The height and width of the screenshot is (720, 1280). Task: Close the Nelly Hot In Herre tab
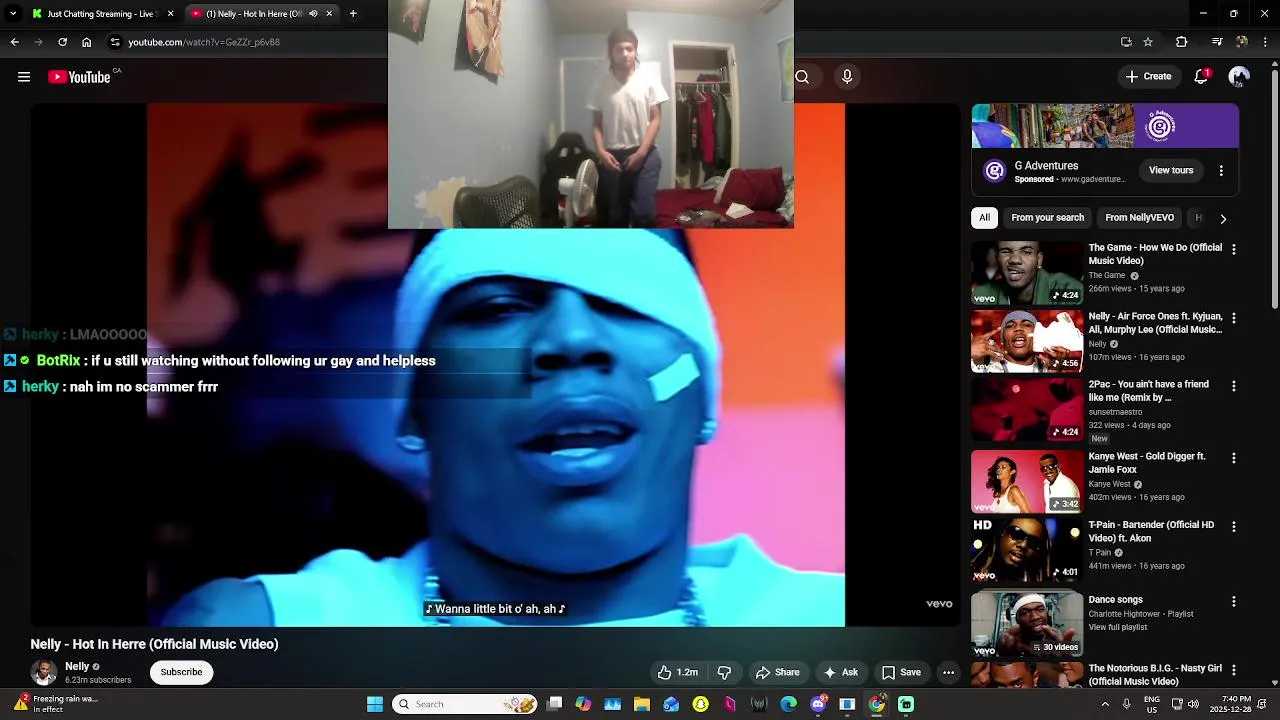tap(329, 14)
